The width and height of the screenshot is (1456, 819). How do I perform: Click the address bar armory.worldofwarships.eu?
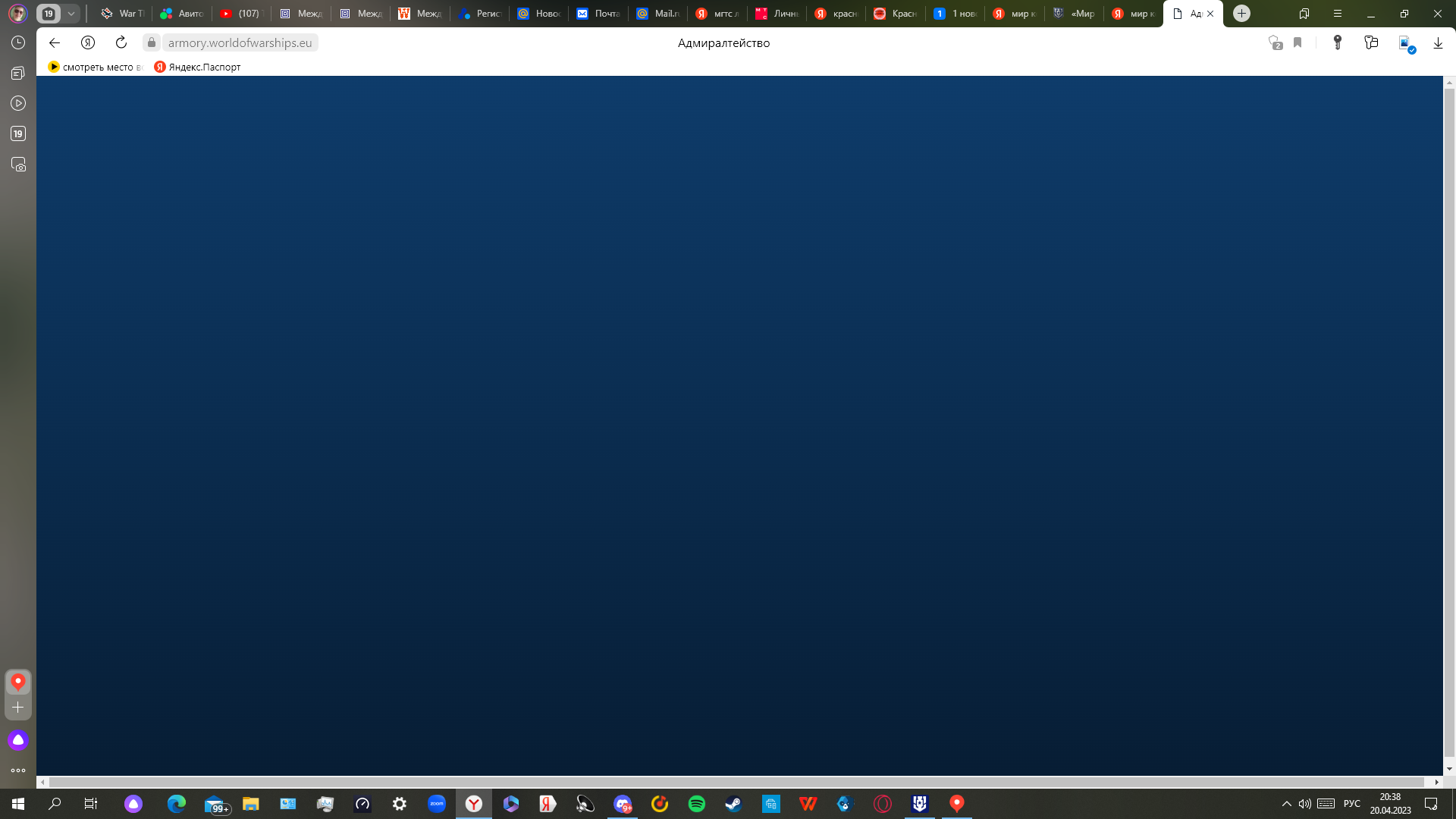tap(240, 42)
